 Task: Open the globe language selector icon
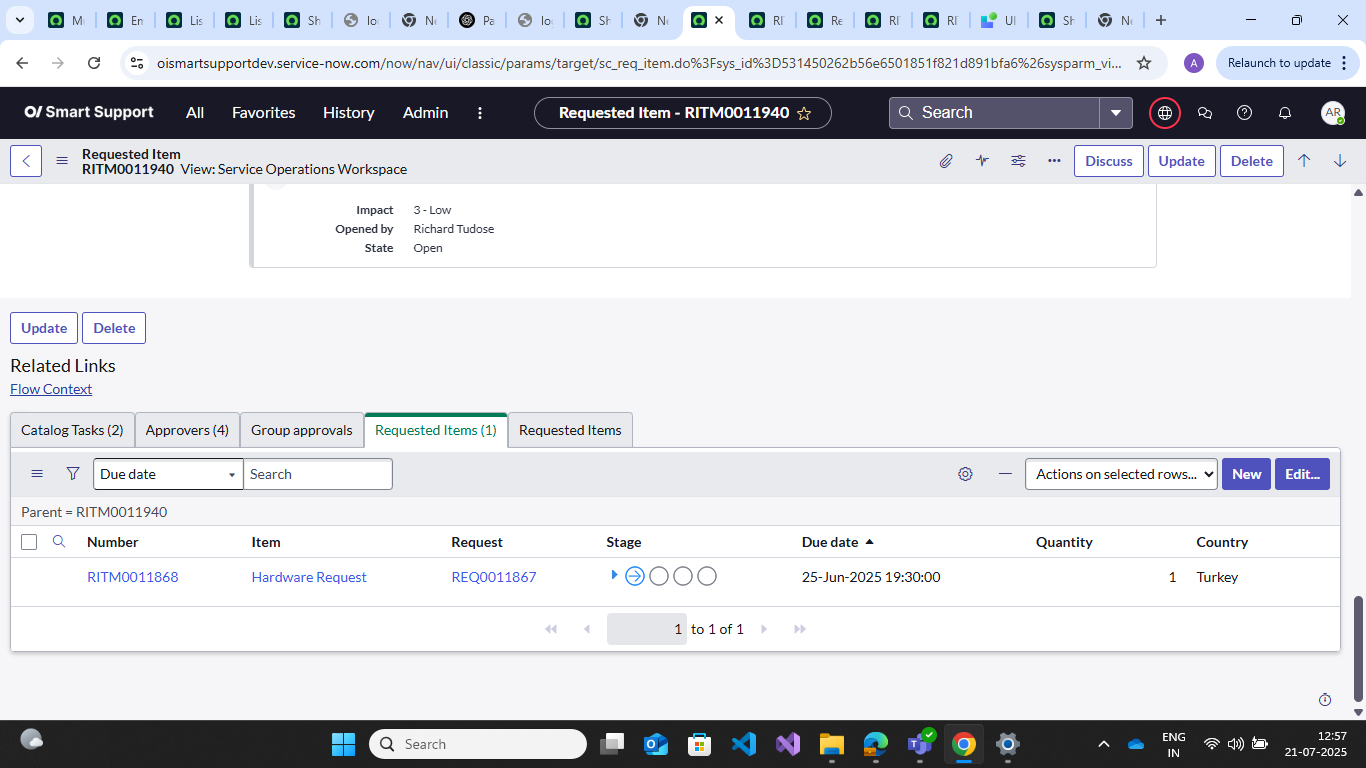tap(1164, 112)
